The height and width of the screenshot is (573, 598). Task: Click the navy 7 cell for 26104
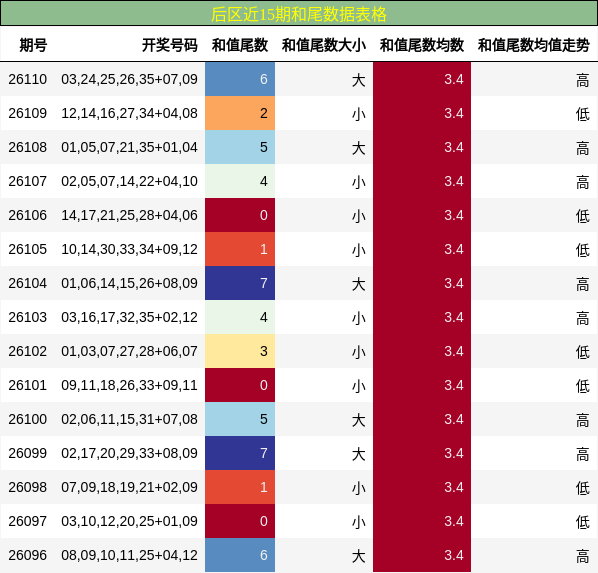[x=240, y=283]
